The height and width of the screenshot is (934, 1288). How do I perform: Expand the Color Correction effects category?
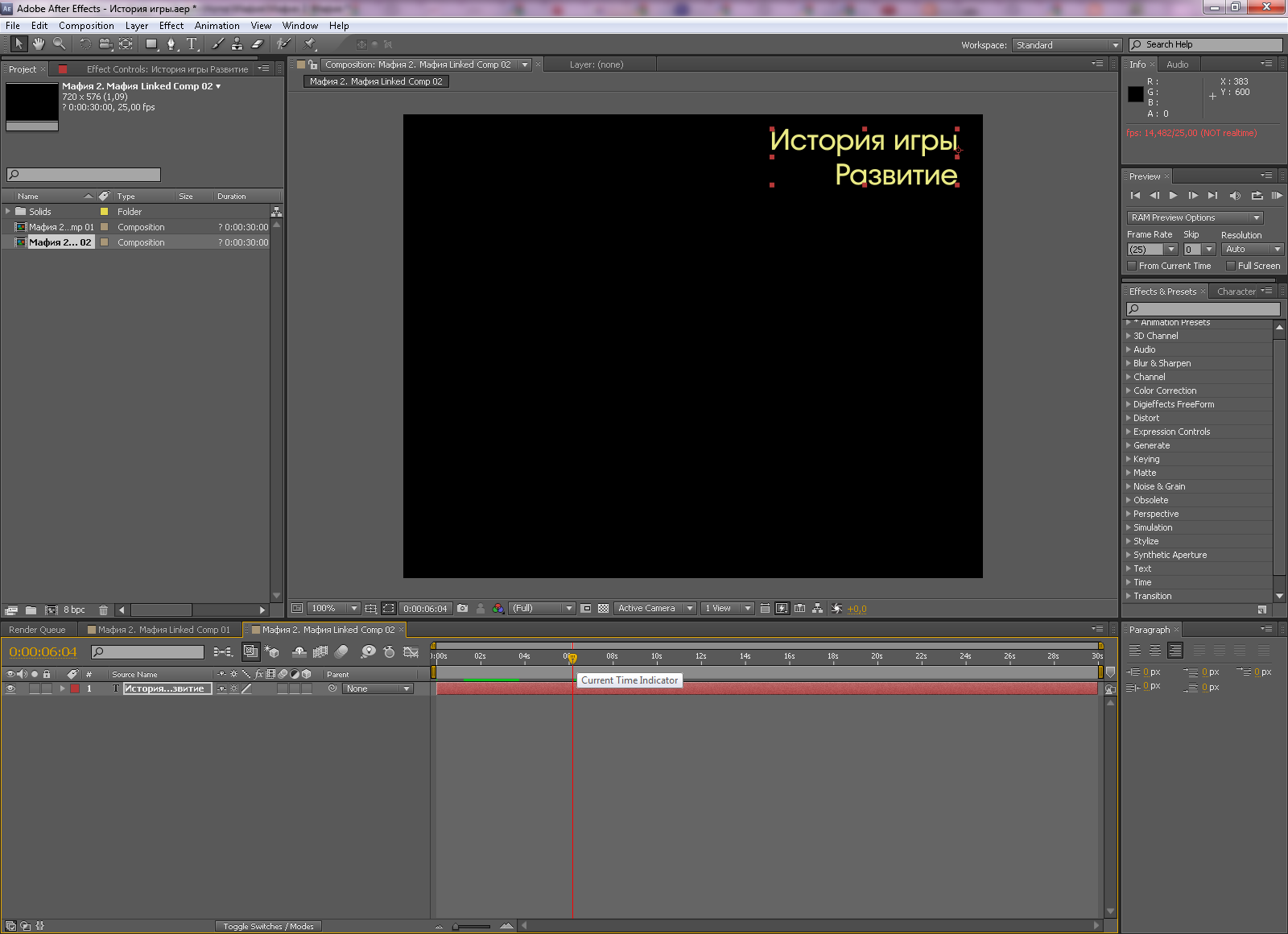tap(1128, 391)
